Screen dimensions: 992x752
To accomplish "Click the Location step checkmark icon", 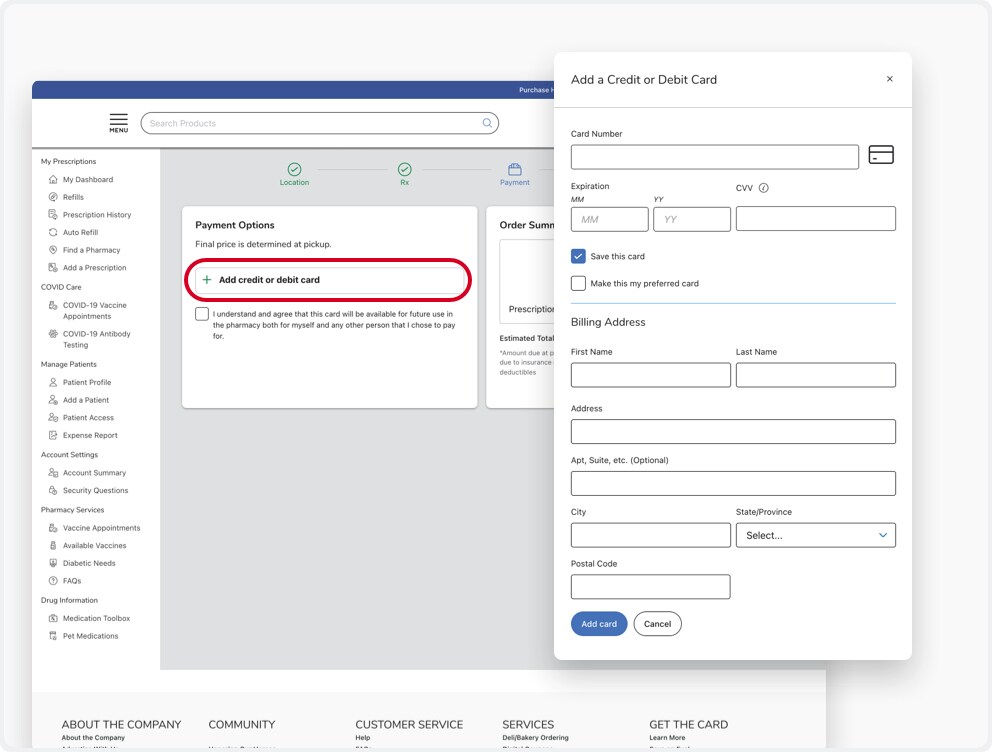I will tap(294, 169).
